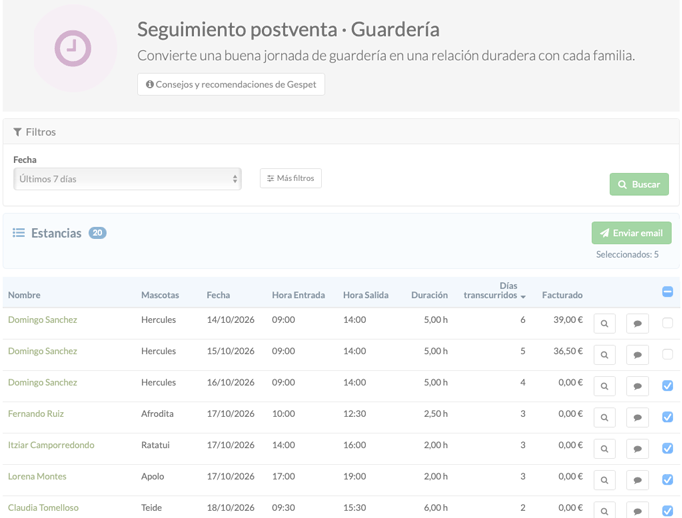Click the pet name Teide
682x518 pixels.
(x=151, y=508)
